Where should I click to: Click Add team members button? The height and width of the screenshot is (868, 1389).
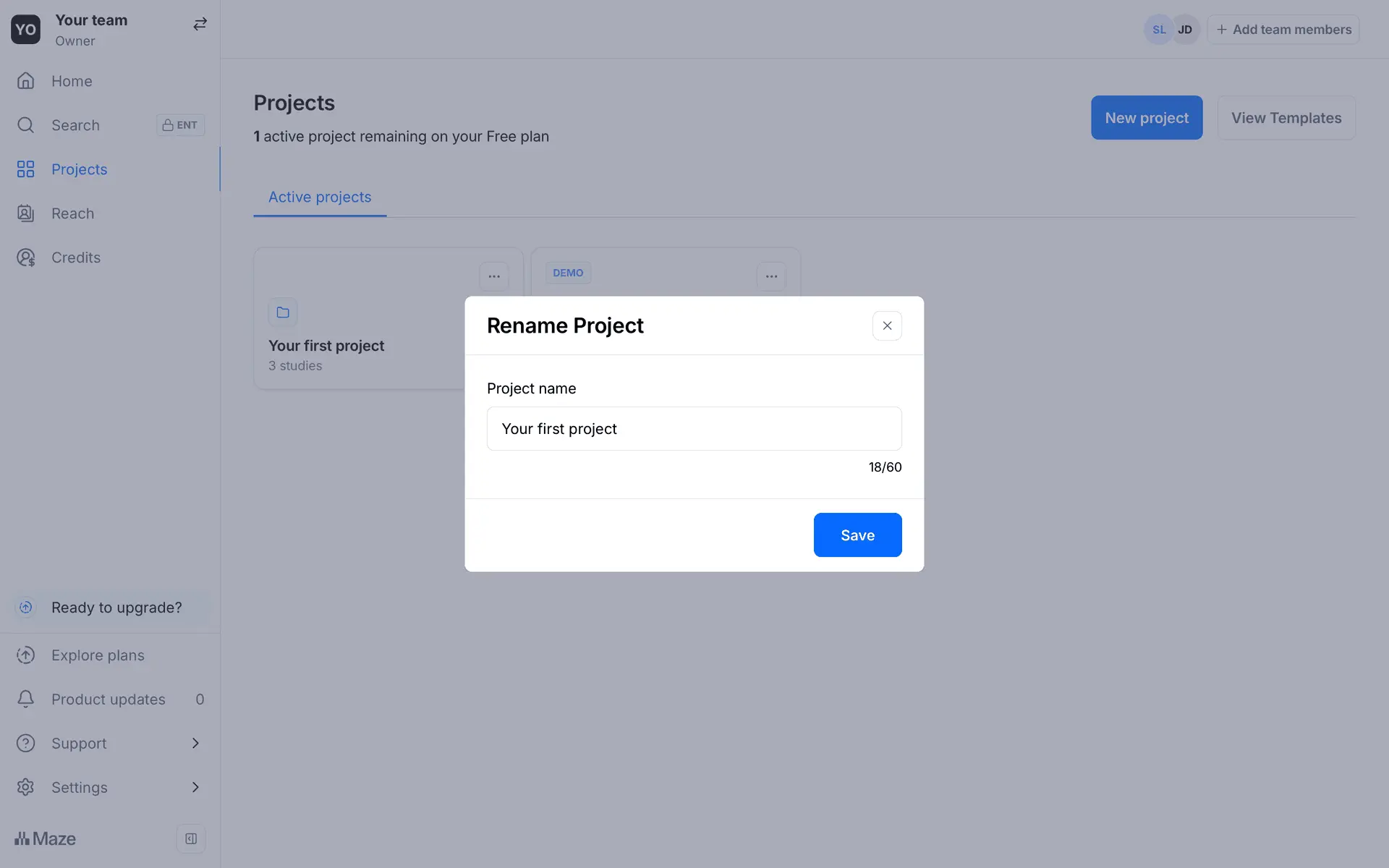1283,30
